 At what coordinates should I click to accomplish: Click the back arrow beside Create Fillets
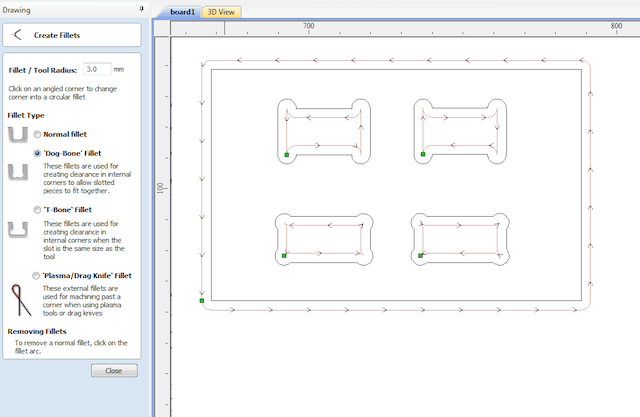(x=17, y=35)
